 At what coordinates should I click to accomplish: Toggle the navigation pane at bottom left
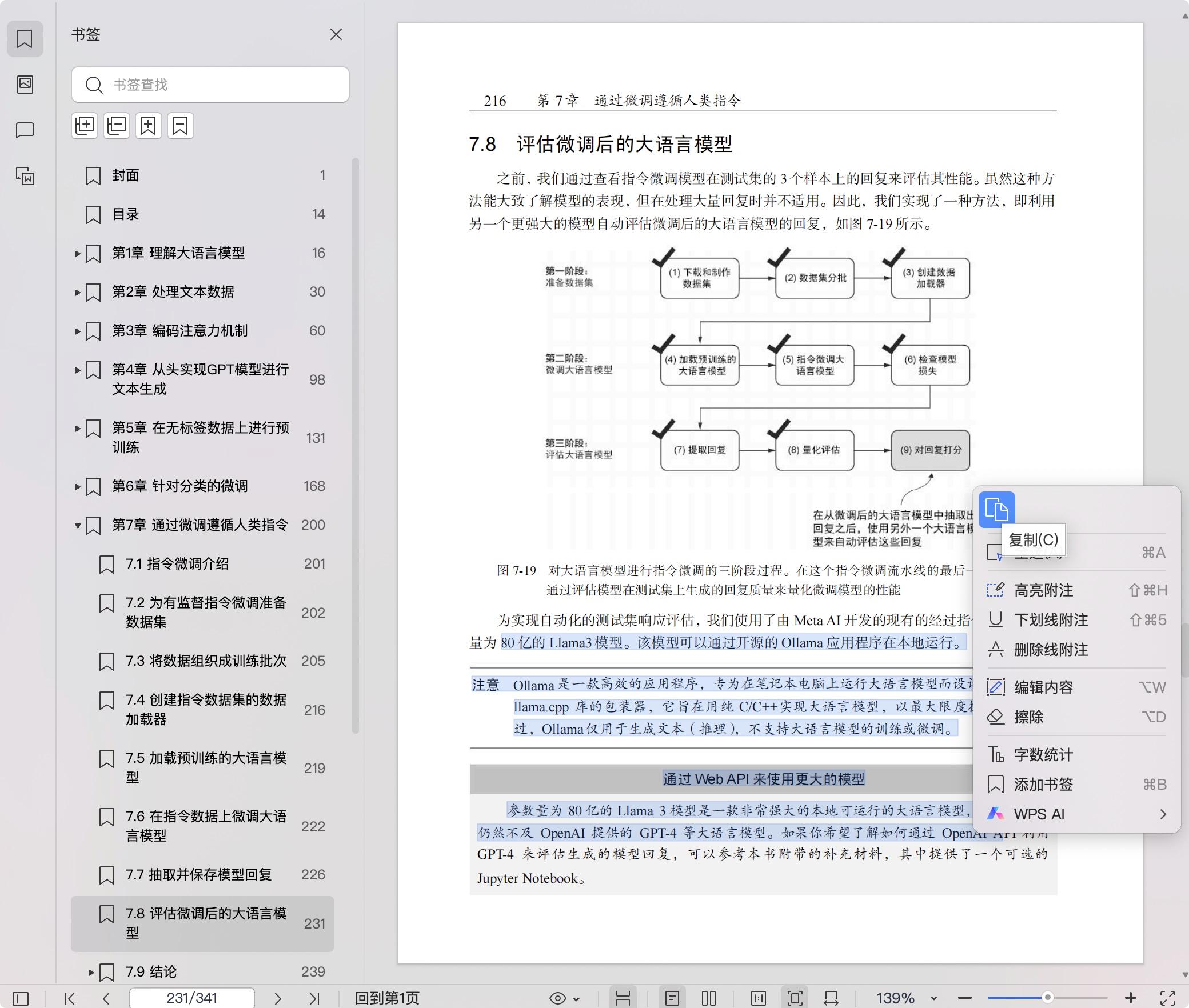(x=21, y=998)
